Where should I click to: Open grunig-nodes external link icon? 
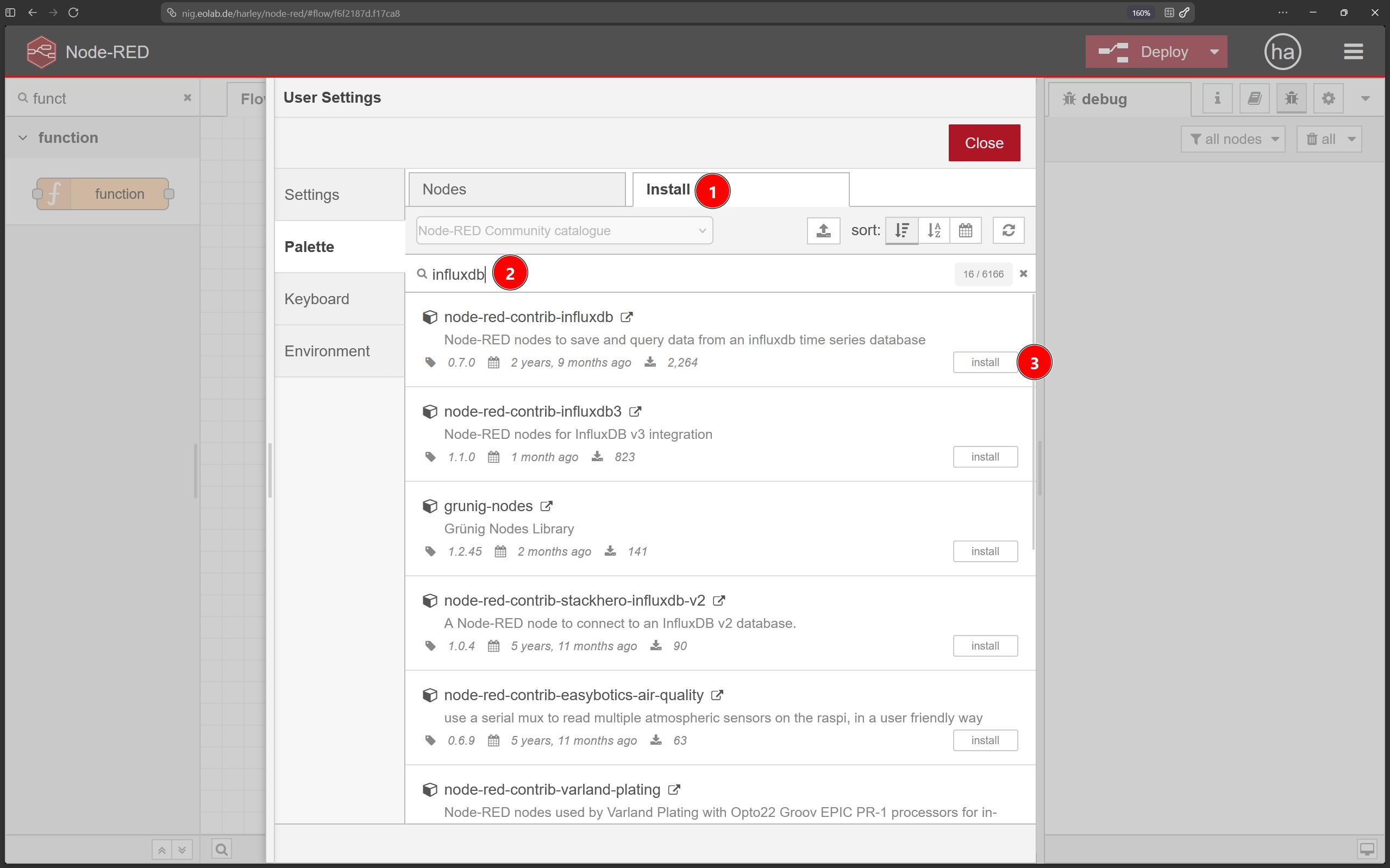tap(547, 506)
